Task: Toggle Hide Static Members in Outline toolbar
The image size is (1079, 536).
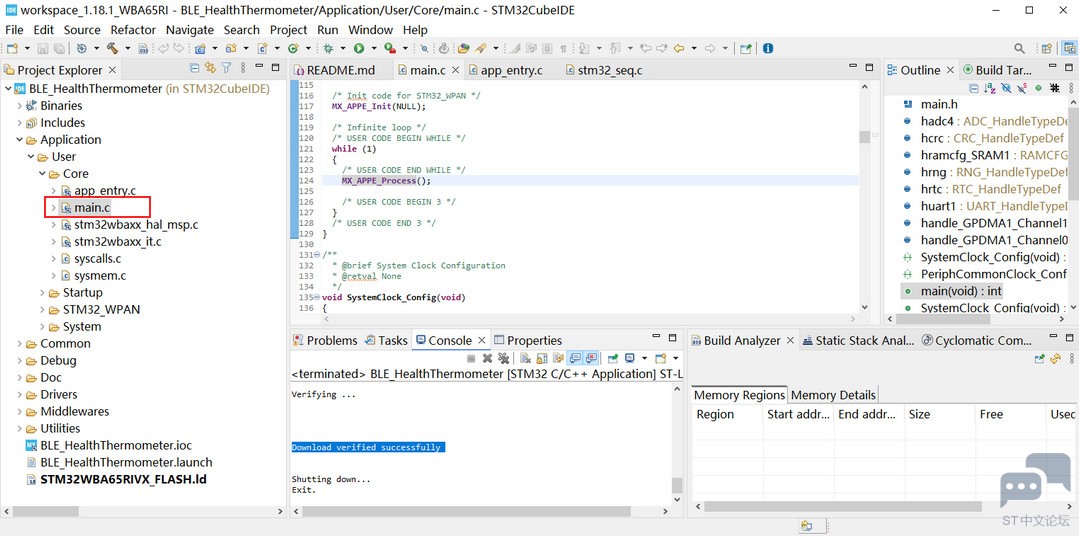Action: pyautogui.click(x=1022, y=88)
